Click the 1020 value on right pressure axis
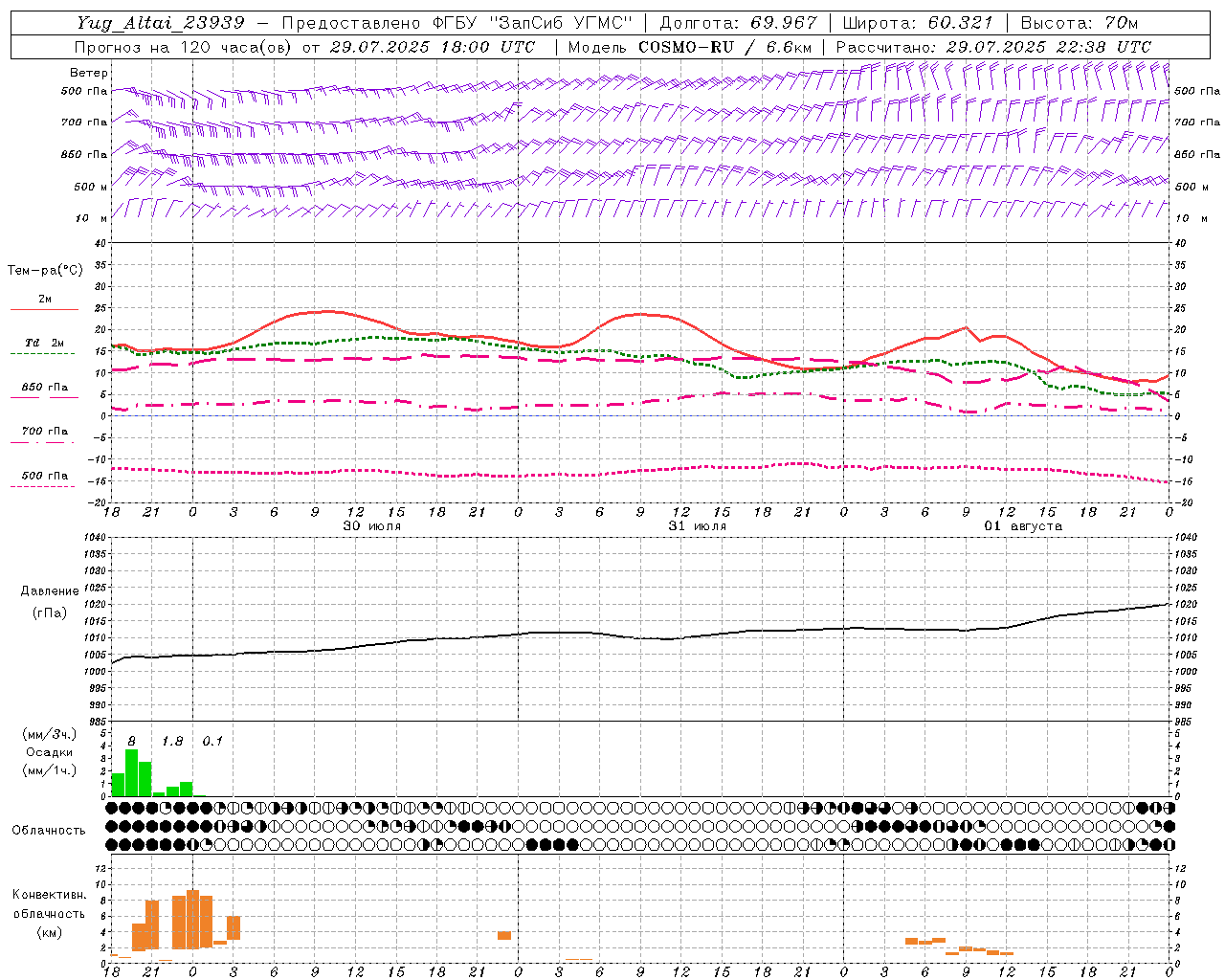The width and height of the screenshot is (1225, 980). [x=1186, y=605]
